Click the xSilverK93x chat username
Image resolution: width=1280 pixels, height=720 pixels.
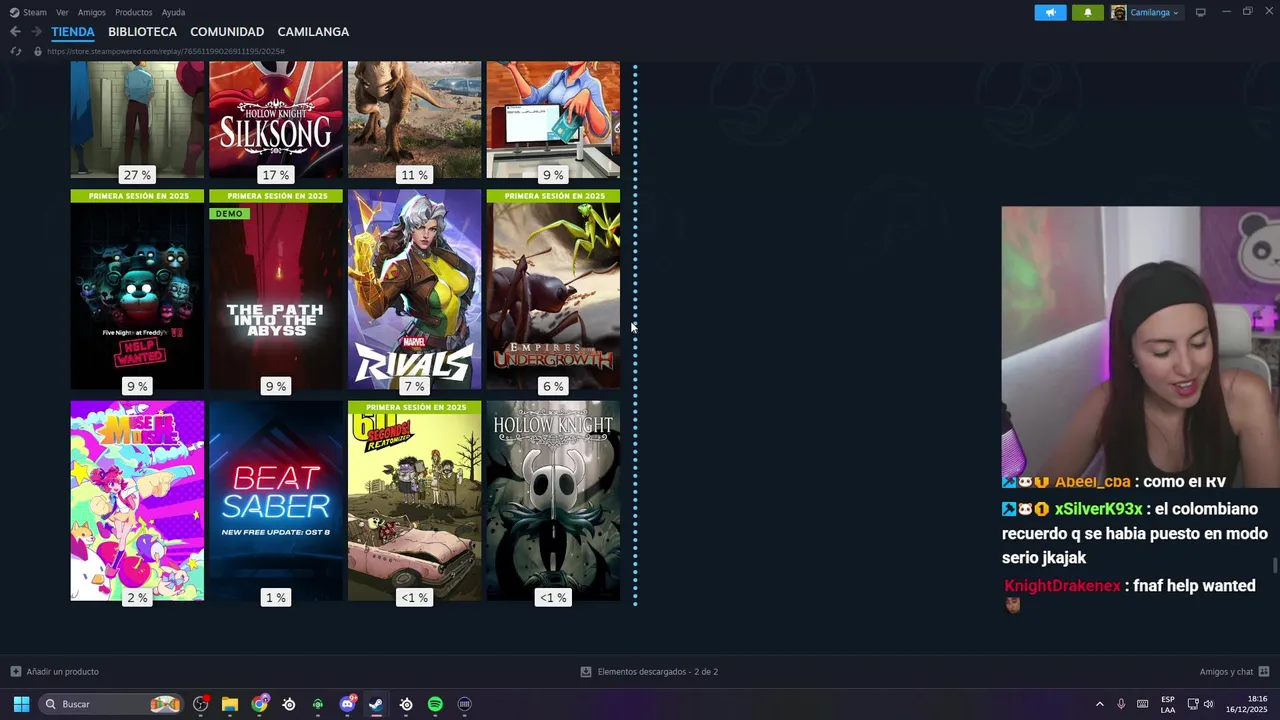[1098, 509]
